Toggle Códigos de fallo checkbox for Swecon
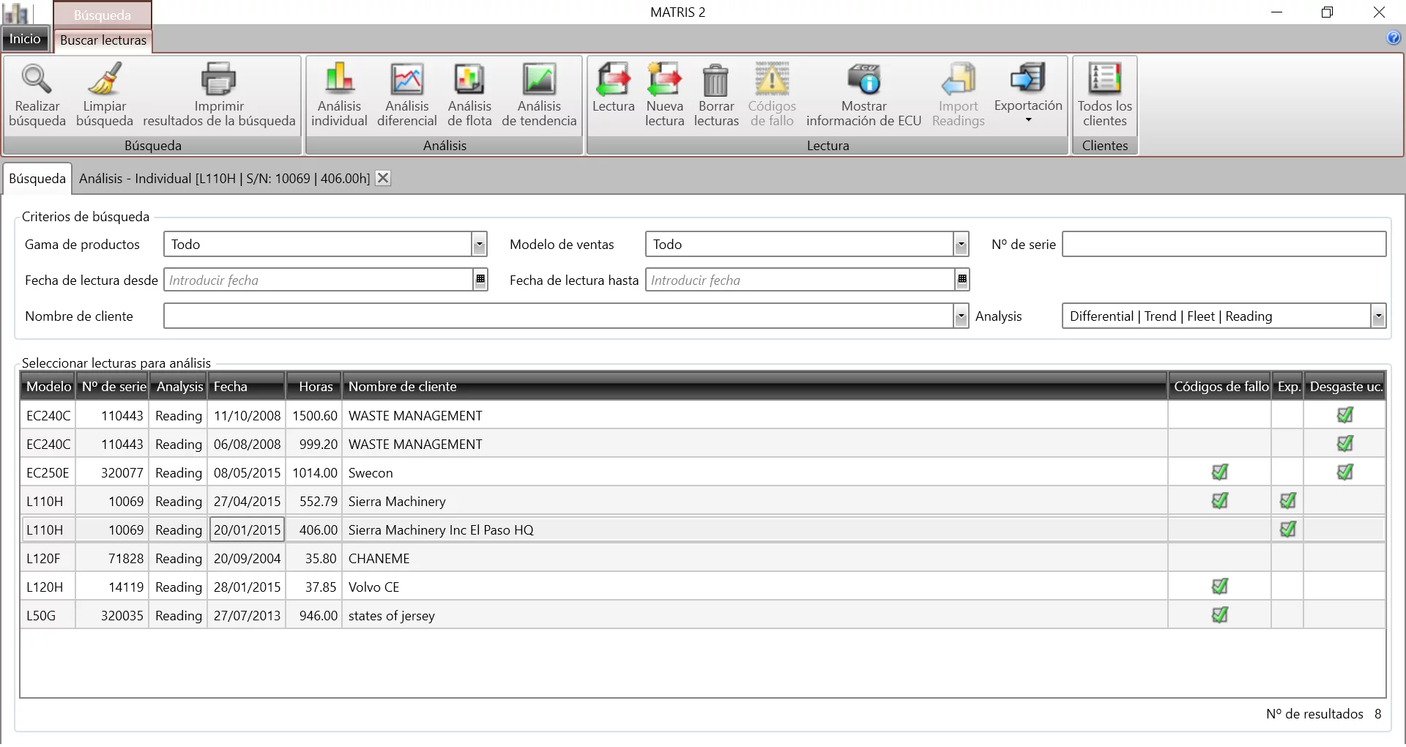Image resolution: width=1406 pixels, height=747 pixels. tap(1219, 472)
